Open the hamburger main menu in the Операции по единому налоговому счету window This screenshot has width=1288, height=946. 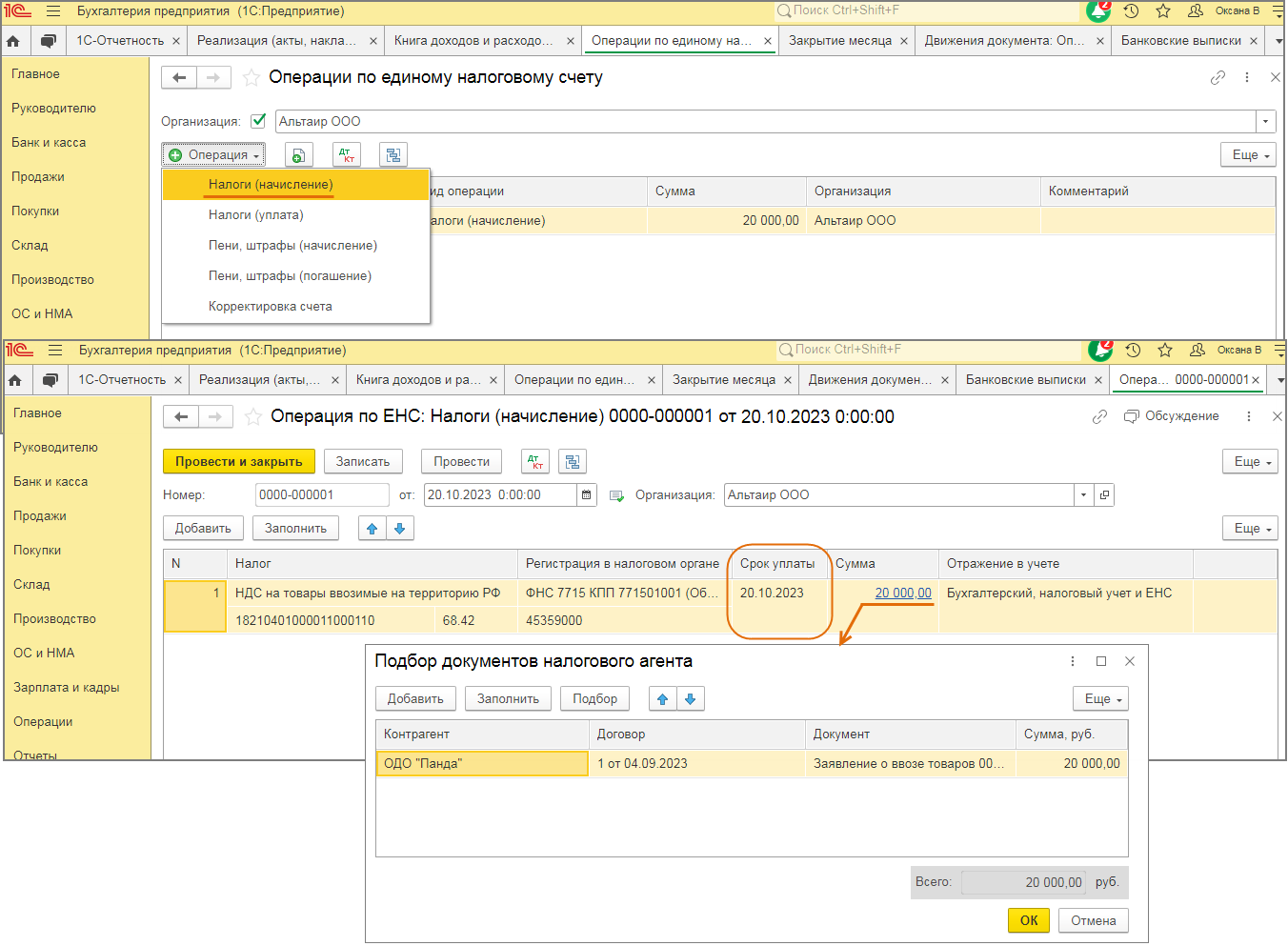(53, 10)
